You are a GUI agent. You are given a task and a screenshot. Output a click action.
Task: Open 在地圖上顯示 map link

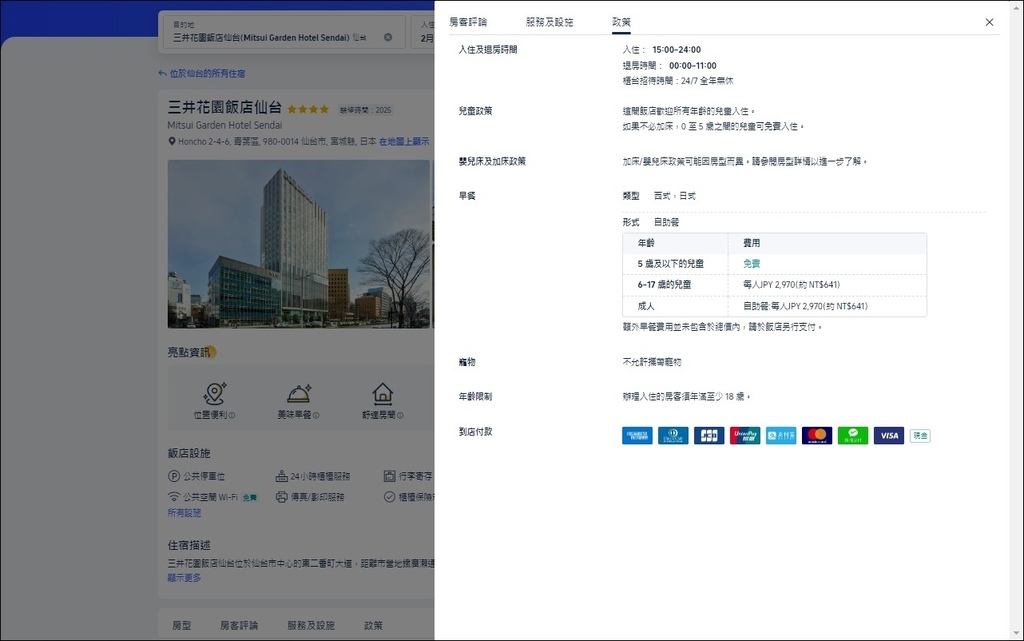pyautogui.click(x=404, y=141)
